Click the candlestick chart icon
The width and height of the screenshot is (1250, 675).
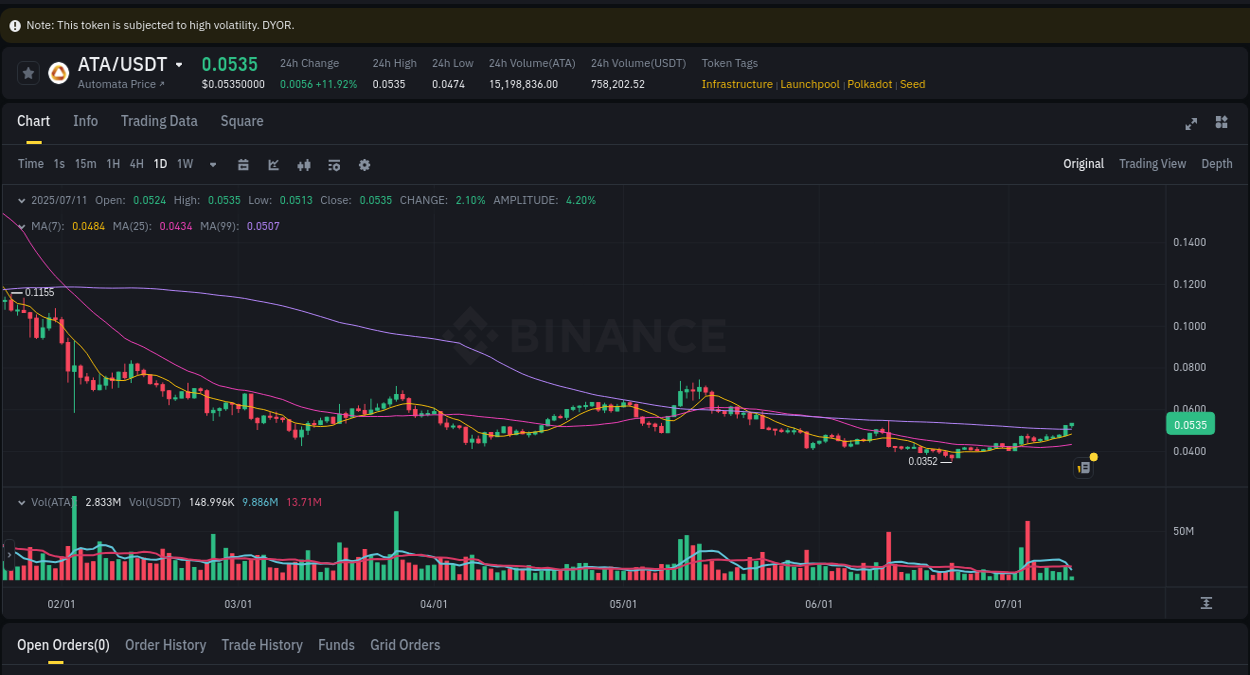tap(304, 164)
